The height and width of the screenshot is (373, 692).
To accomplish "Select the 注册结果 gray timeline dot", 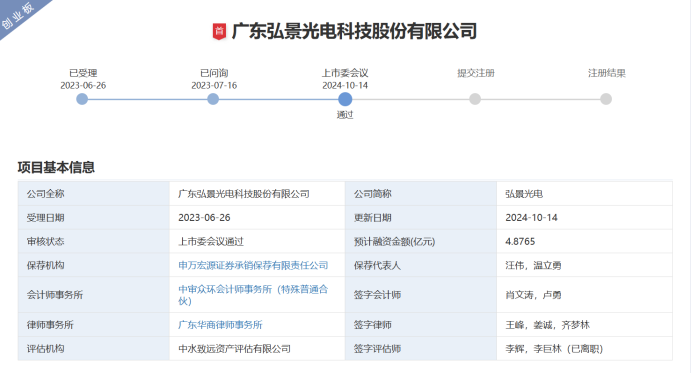I will coord(606,99).
